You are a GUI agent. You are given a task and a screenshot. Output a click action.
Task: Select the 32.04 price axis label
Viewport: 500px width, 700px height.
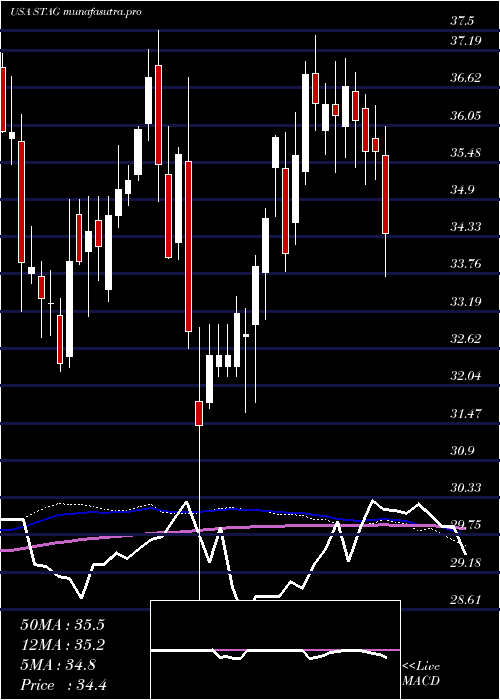point(466,375)
